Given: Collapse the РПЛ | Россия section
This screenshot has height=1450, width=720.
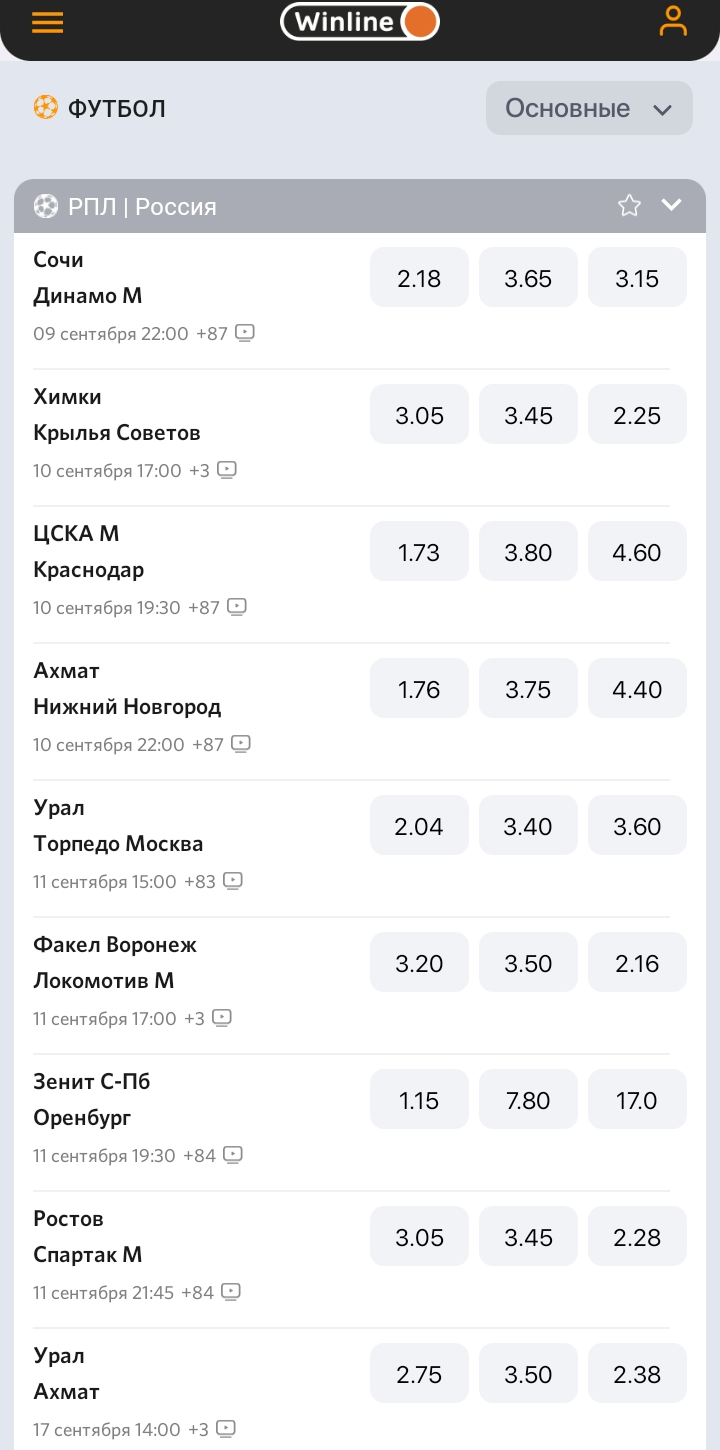Looking at the screenshot, I should (x=672, y=206).
